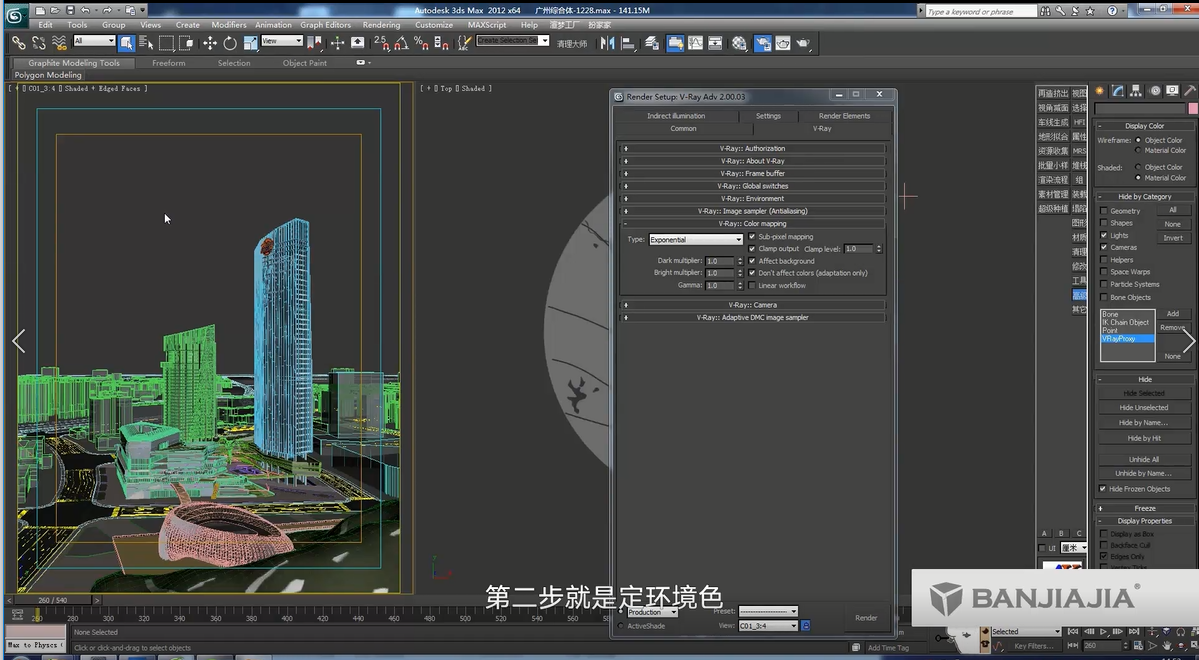The height and width of the screenshot is (660, 1199).
Task: Open the Hierarchy command panel tab
Action: coord(1136,91)
